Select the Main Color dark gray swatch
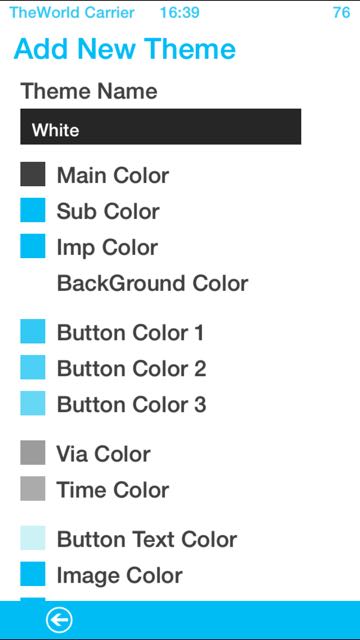Screen dimensions: 360x640 (33, 174)
